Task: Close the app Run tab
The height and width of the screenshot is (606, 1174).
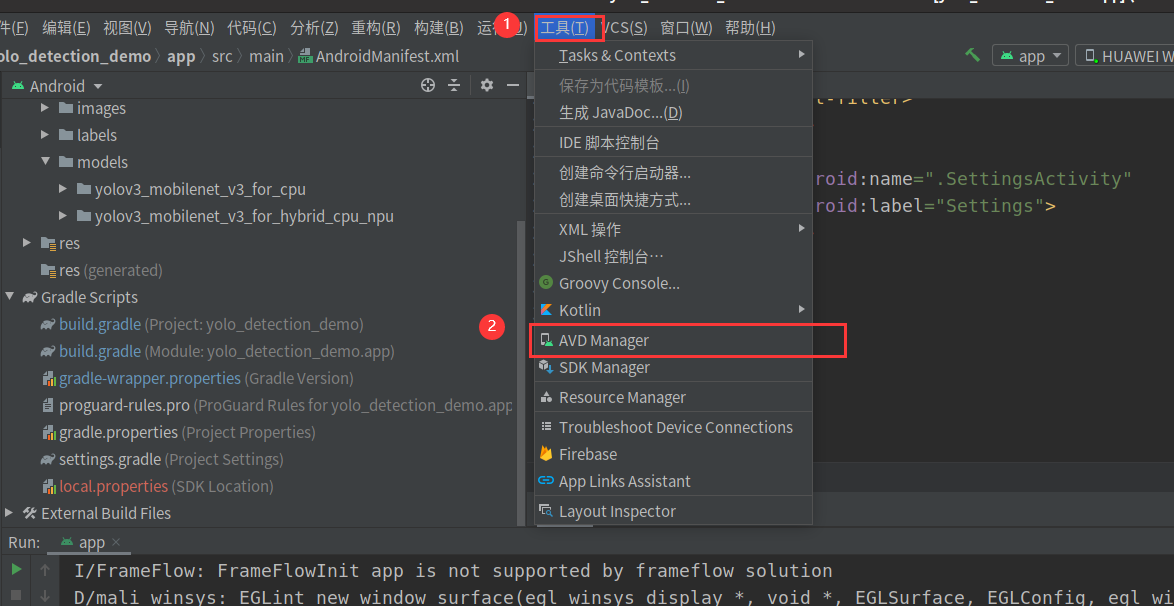Action: click(x=115, y=542)
